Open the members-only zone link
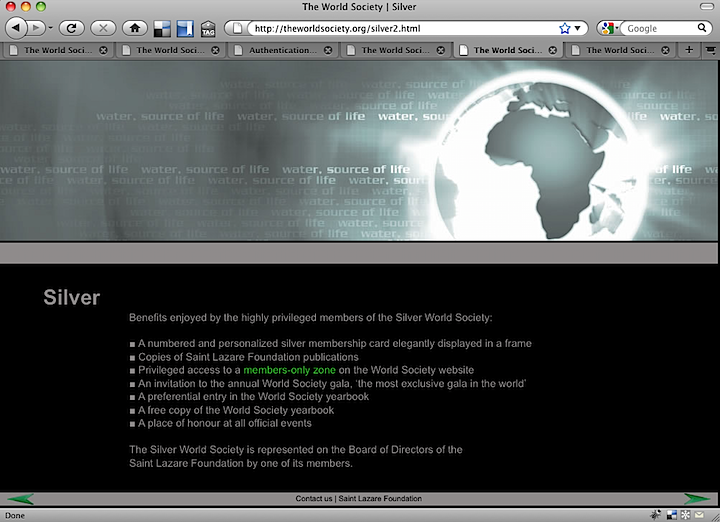 pos(289,370)
